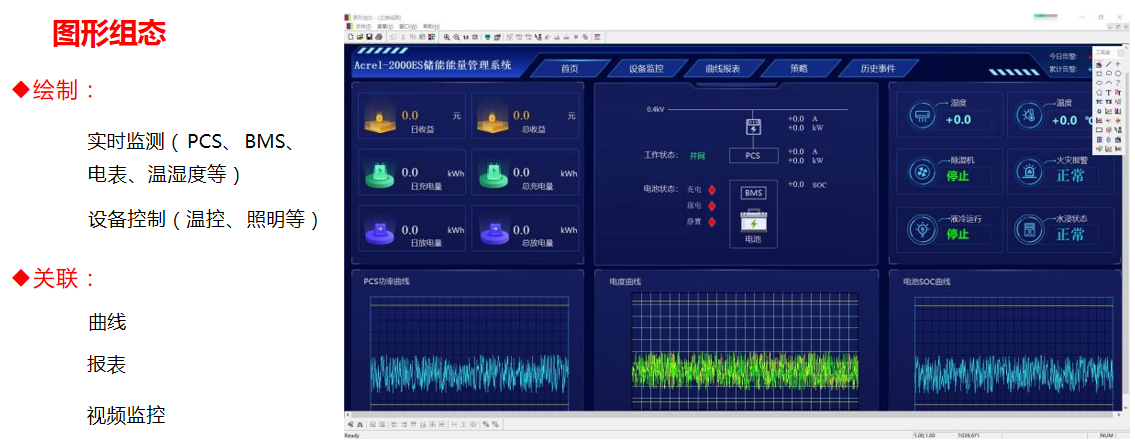
Task: Click the 液冷运行 停止 status
Action: (958, 234)
